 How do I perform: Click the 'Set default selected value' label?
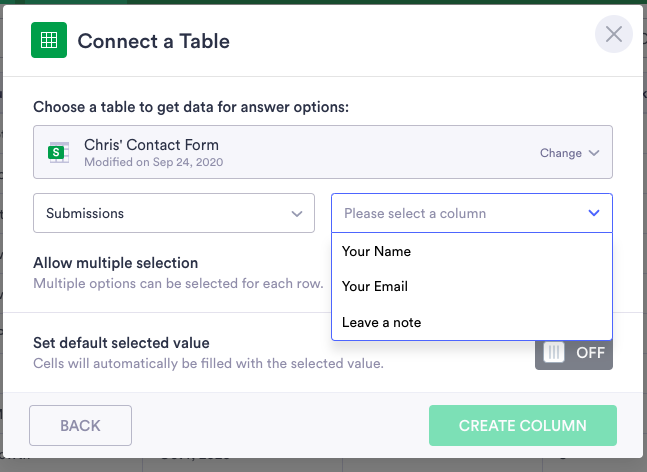point(121,343)
